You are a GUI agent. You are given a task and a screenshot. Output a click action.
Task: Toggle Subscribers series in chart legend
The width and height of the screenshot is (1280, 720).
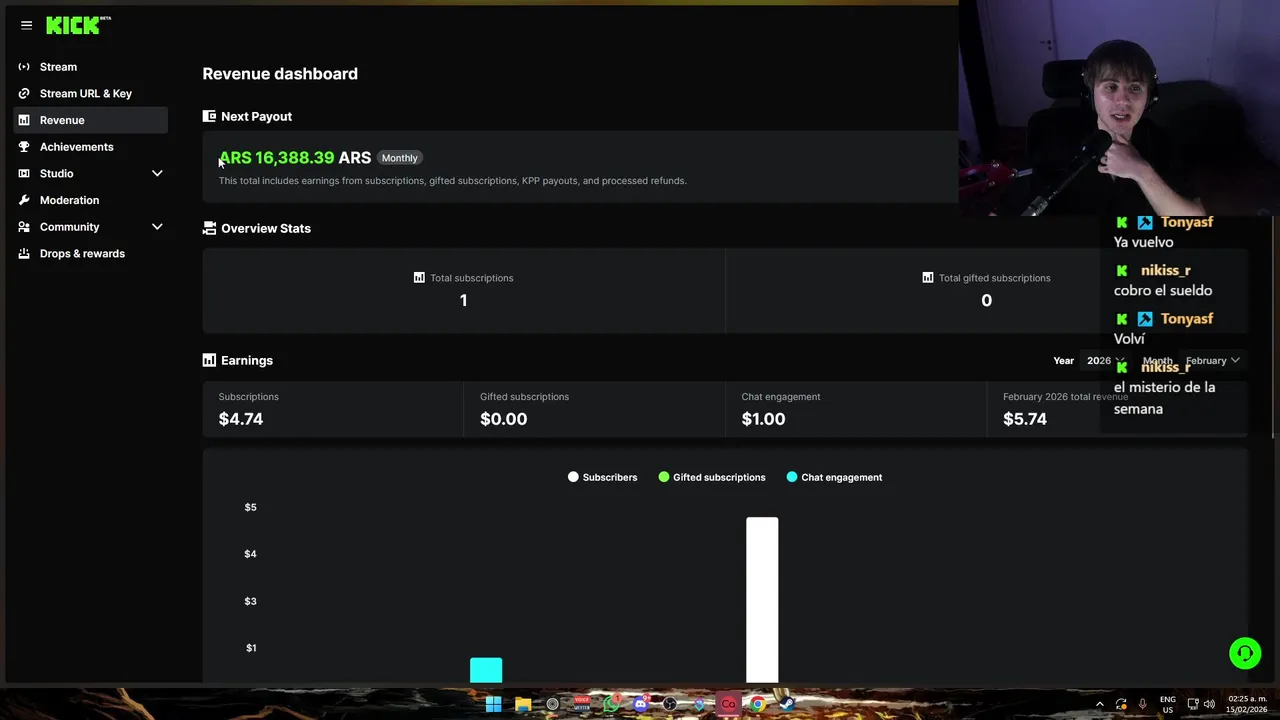(602, 478)
